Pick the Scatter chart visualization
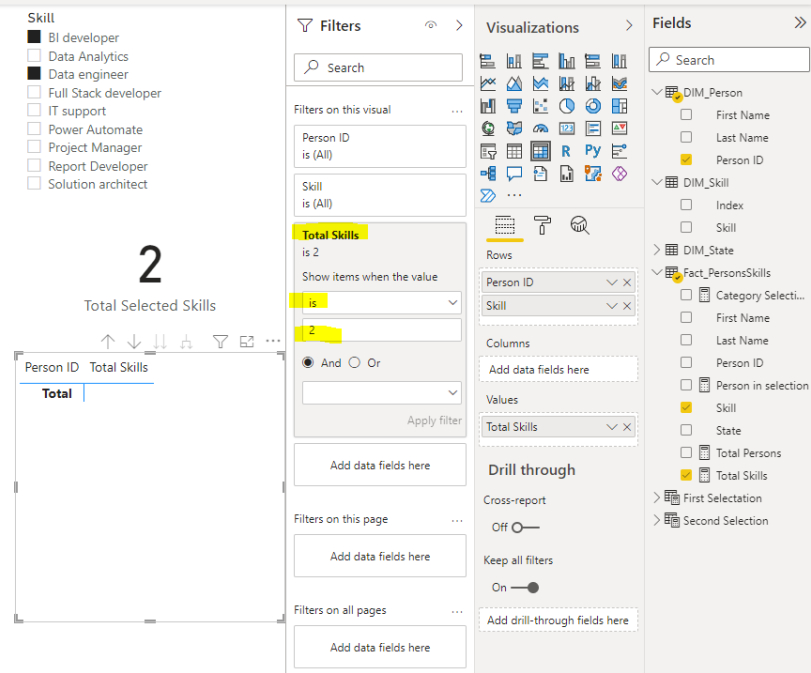 pos(540,106)
